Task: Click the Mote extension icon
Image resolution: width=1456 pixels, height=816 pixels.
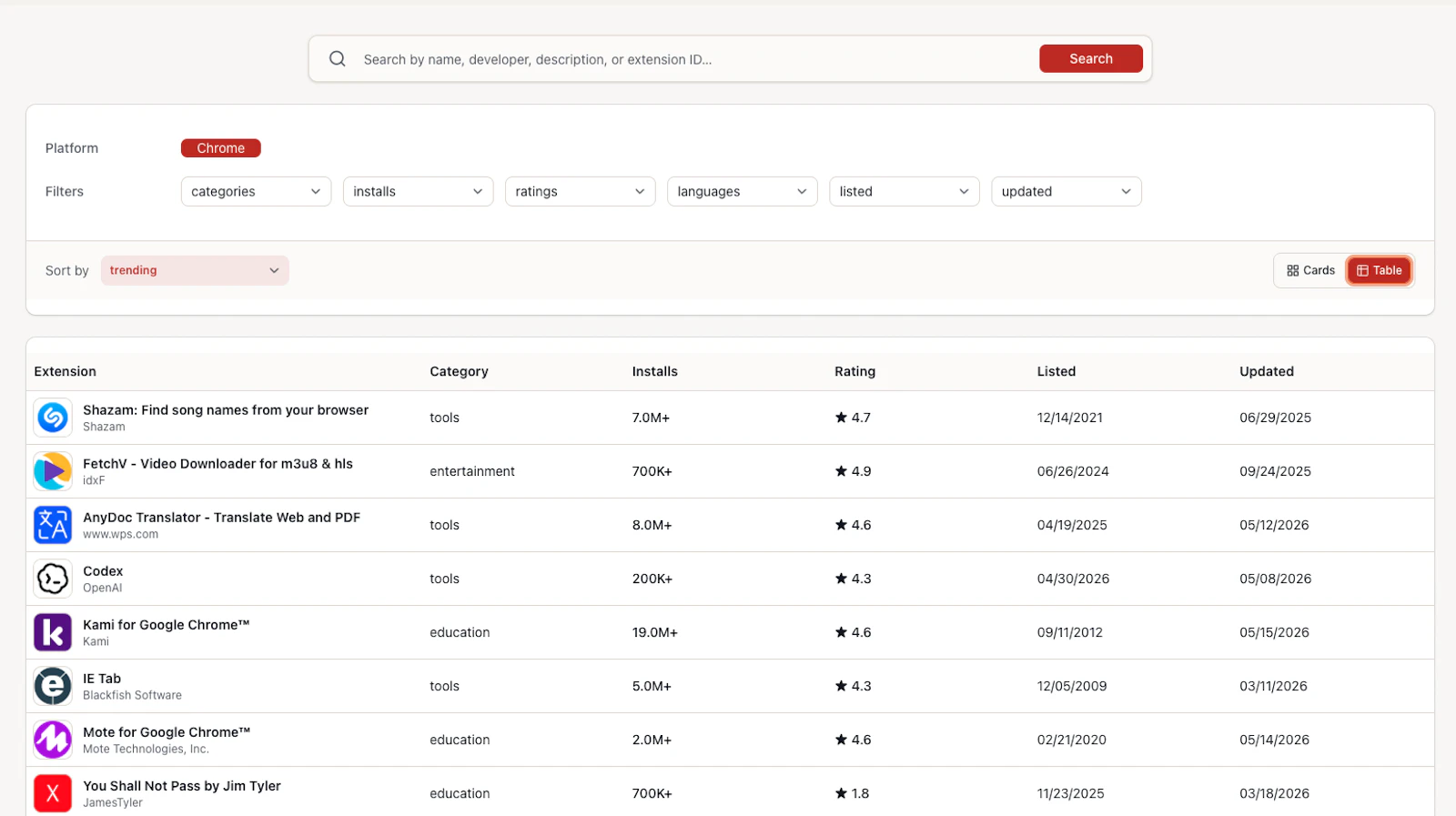Action: tap(53, 740)
